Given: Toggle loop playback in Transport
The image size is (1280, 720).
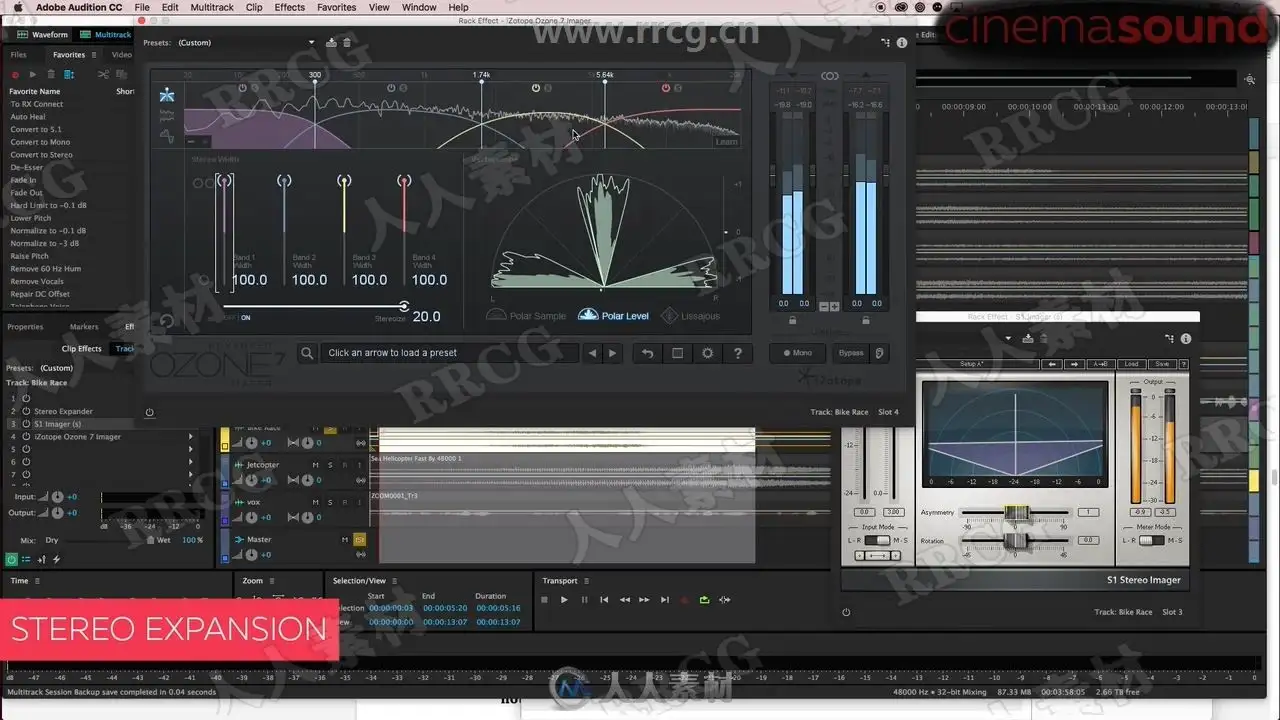Looking at the screenshot, I should tap(705, 600).
